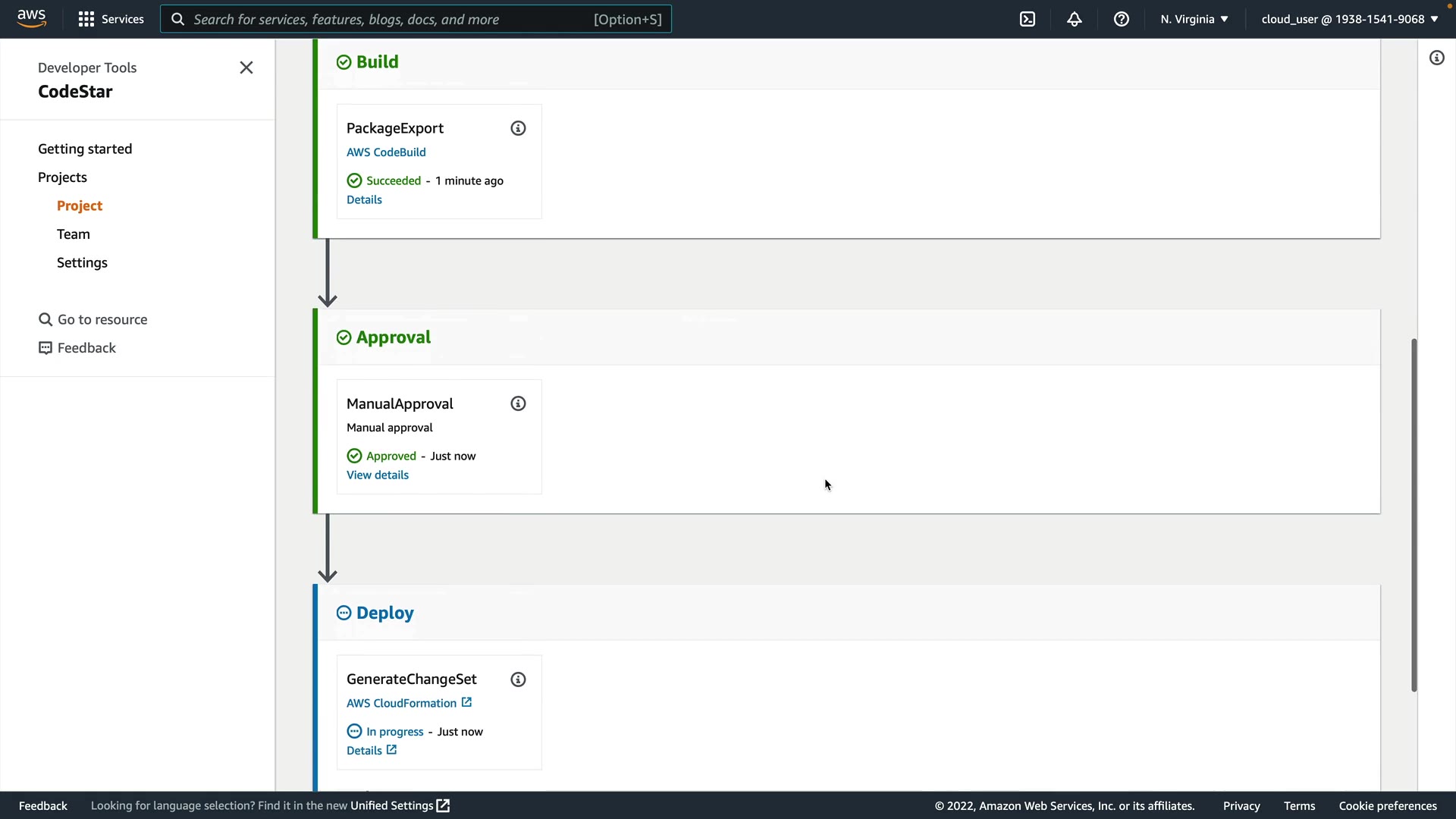Expand the N. Virginia region dropdown
The image size is (1456, 819).
click(x=1194, y=19)
